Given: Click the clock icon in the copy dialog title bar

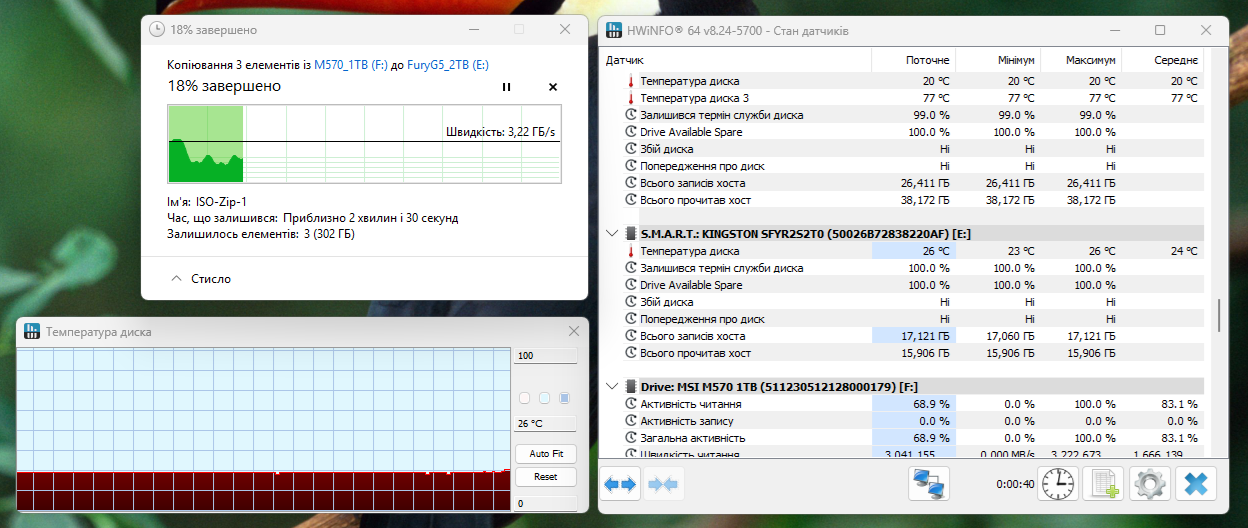Looking at the screenshot, I should click(157, 30).
